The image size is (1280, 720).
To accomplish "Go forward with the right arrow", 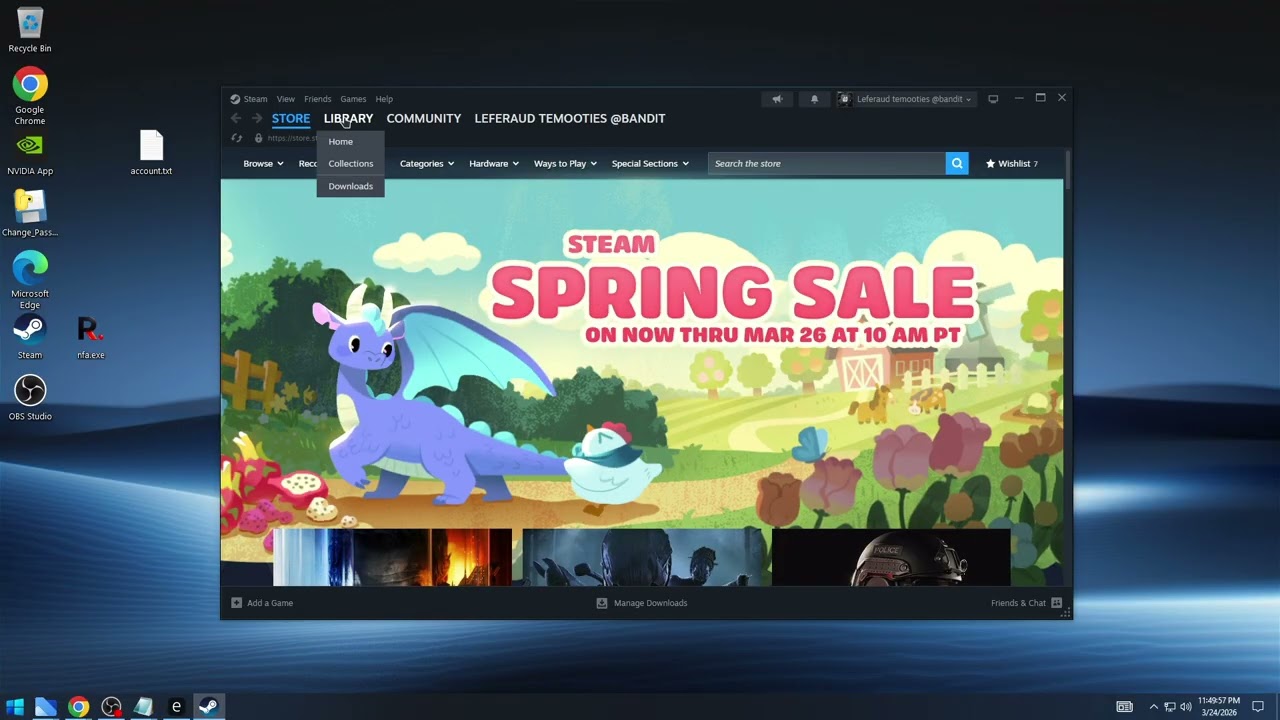I will (257, 118).
